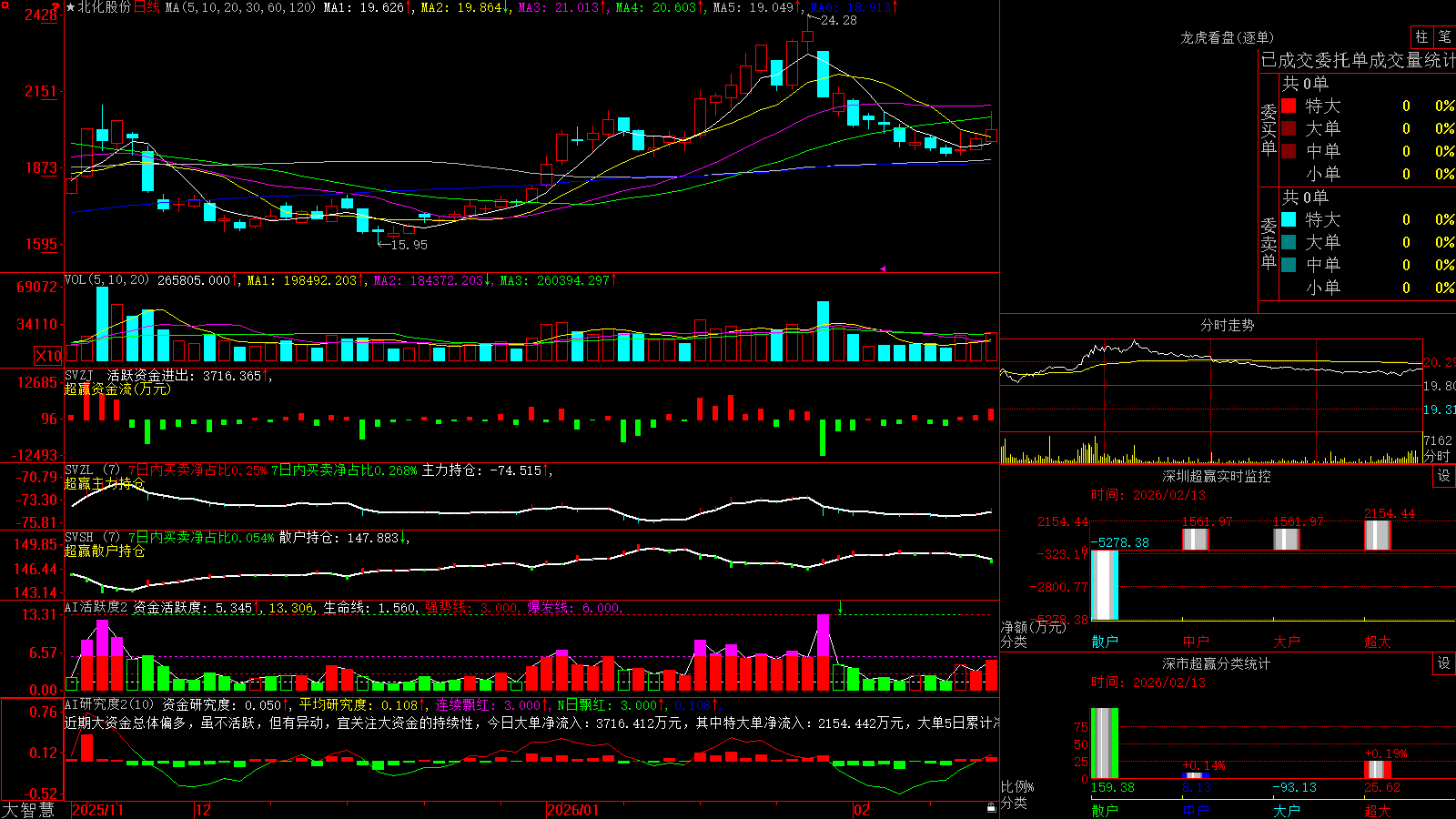
Task: Click the 24.28 high price annotation
Action: [838, 20]
